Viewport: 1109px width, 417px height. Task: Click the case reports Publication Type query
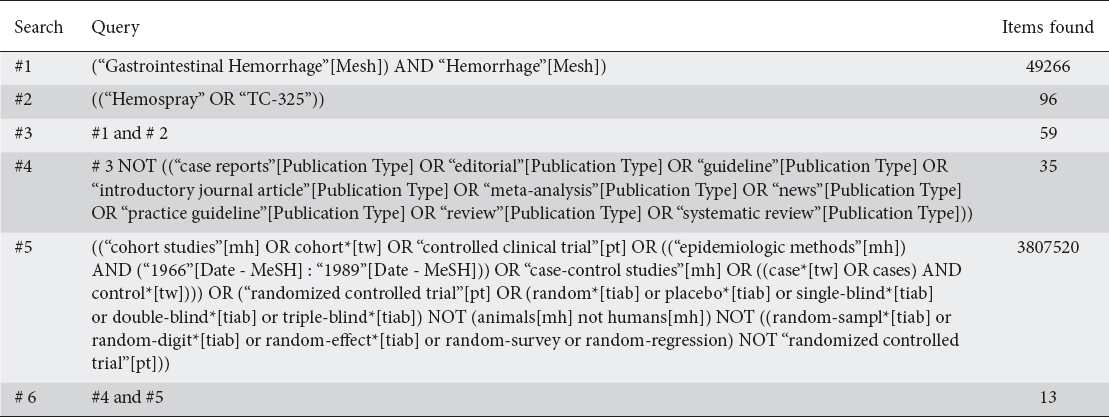point(520,190)
